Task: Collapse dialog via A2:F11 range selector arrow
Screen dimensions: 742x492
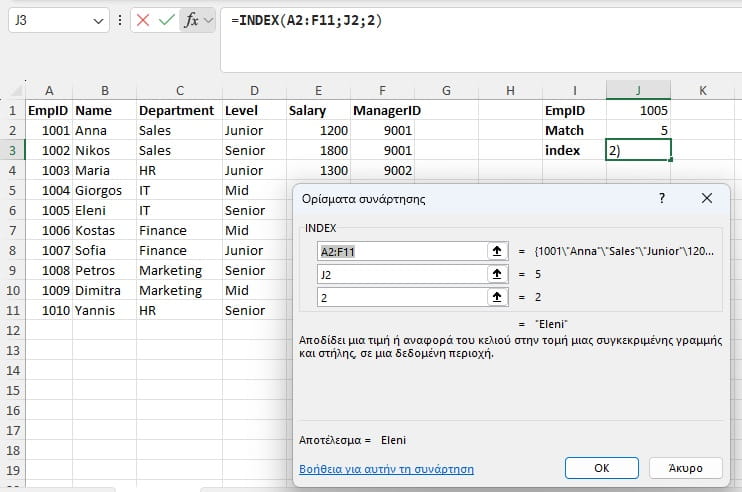Action: click(497, 251)
